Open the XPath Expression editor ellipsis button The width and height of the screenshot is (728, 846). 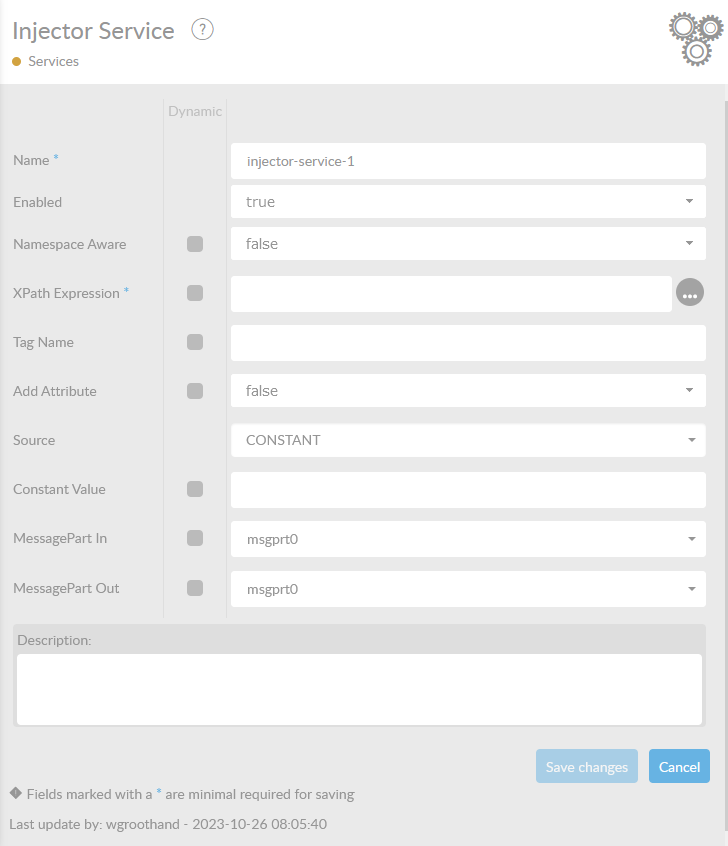[x=690, y=293]
